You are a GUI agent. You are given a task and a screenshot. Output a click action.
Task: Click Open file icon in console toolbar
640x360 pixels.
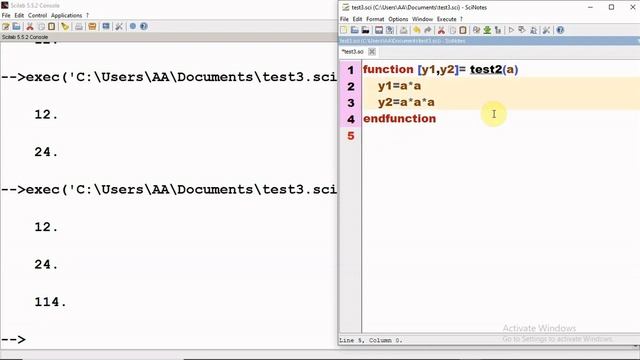coord(16,27)
